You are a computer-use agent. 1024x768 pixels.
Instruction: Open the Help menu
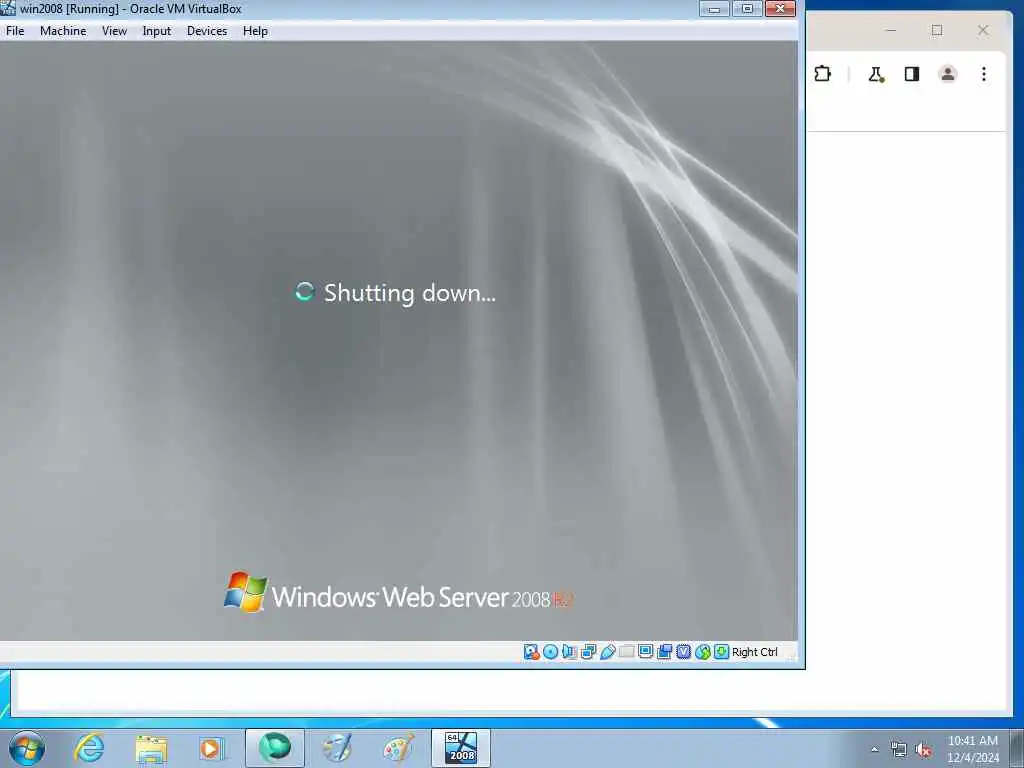255,31
